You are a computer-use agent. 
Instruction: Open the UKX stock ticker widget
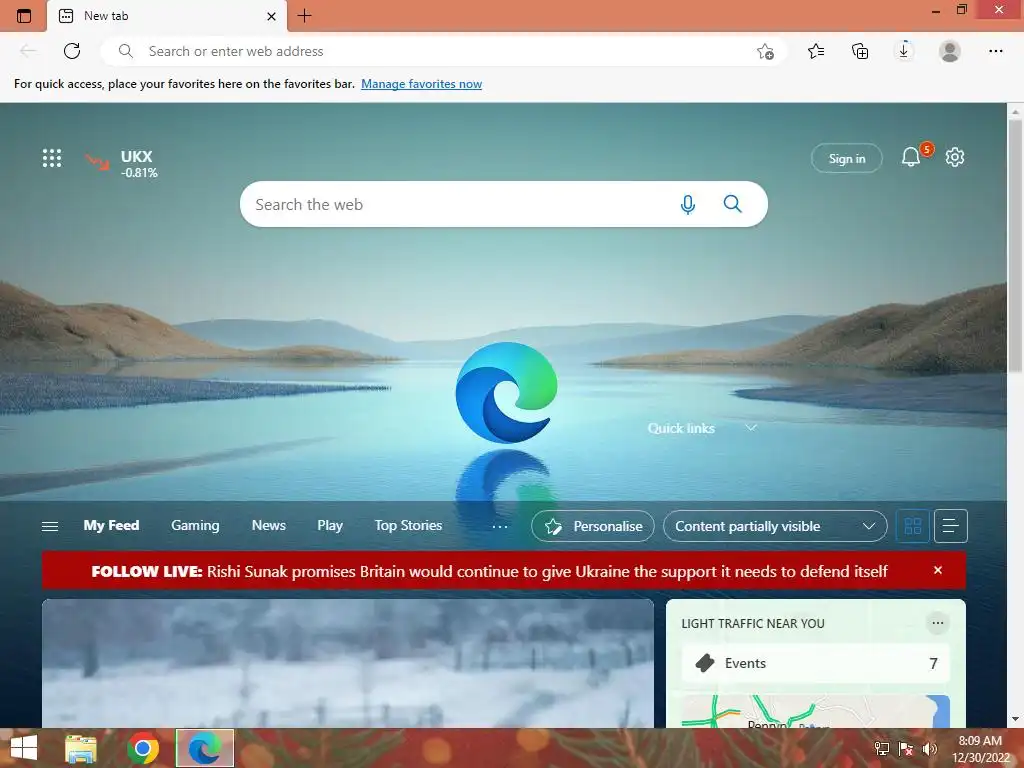tap(122, 163)
